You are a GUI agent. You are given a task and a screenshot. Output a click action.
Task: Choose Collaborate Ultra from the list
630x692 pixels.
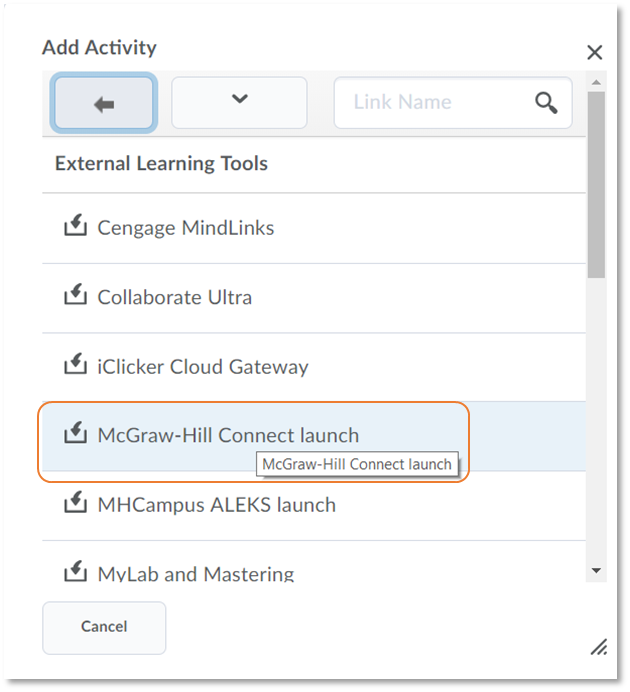pyautogui.click(x=314, y=298)
